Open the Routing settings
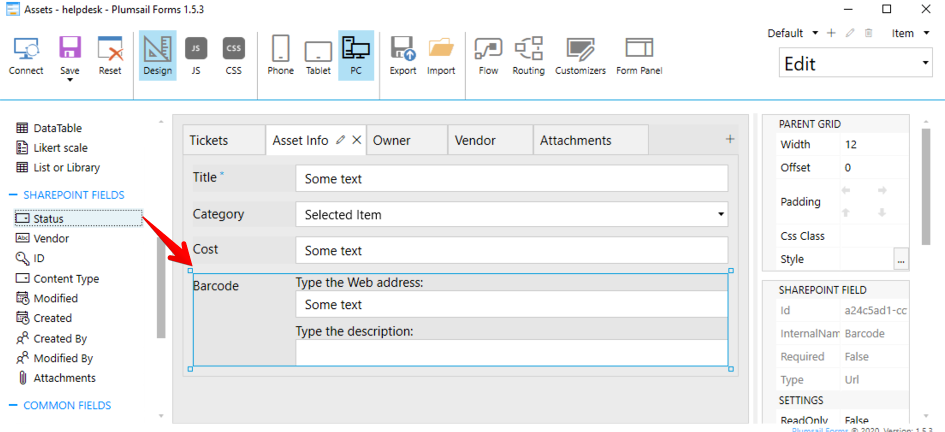 point(529,55)
